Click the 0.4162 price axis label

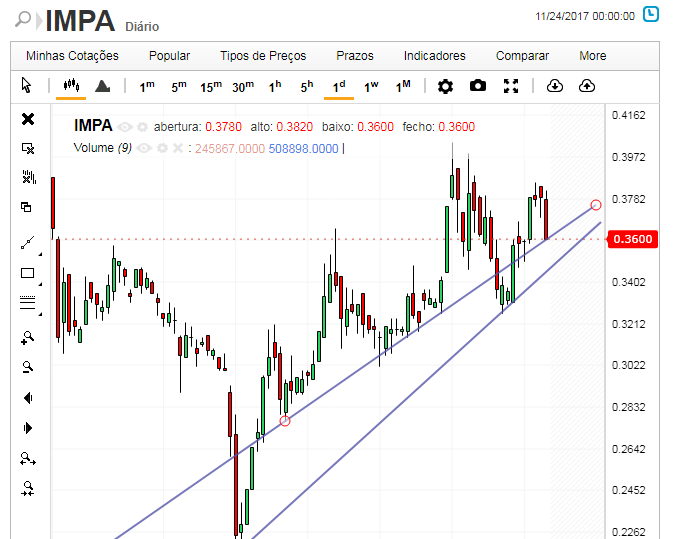pyautogui.click(x=628, y=115)
